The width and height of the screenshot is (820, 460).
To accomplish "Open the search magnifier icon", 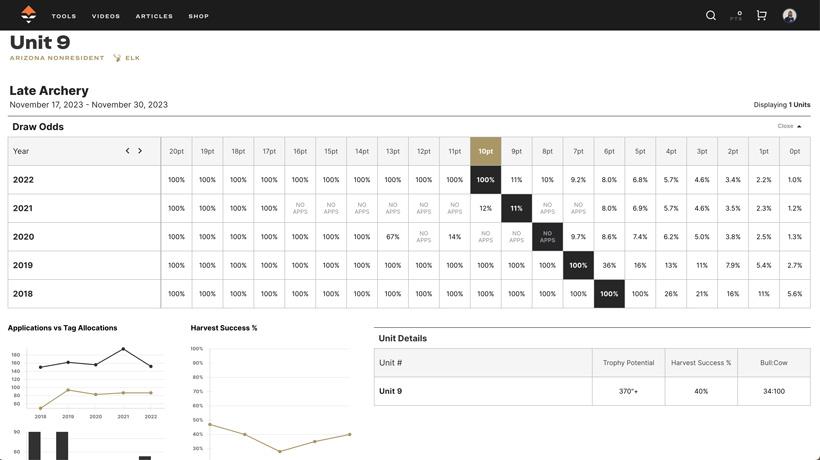I will click(711, 15).
